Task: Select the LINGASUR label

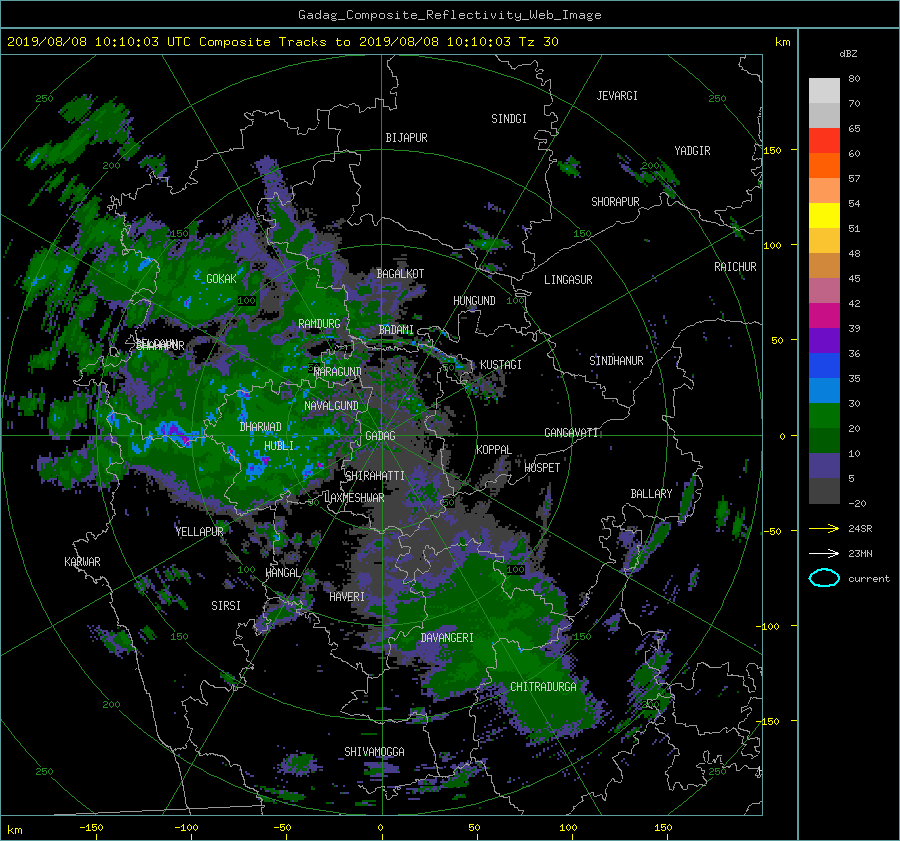Action: pos(568,280)
